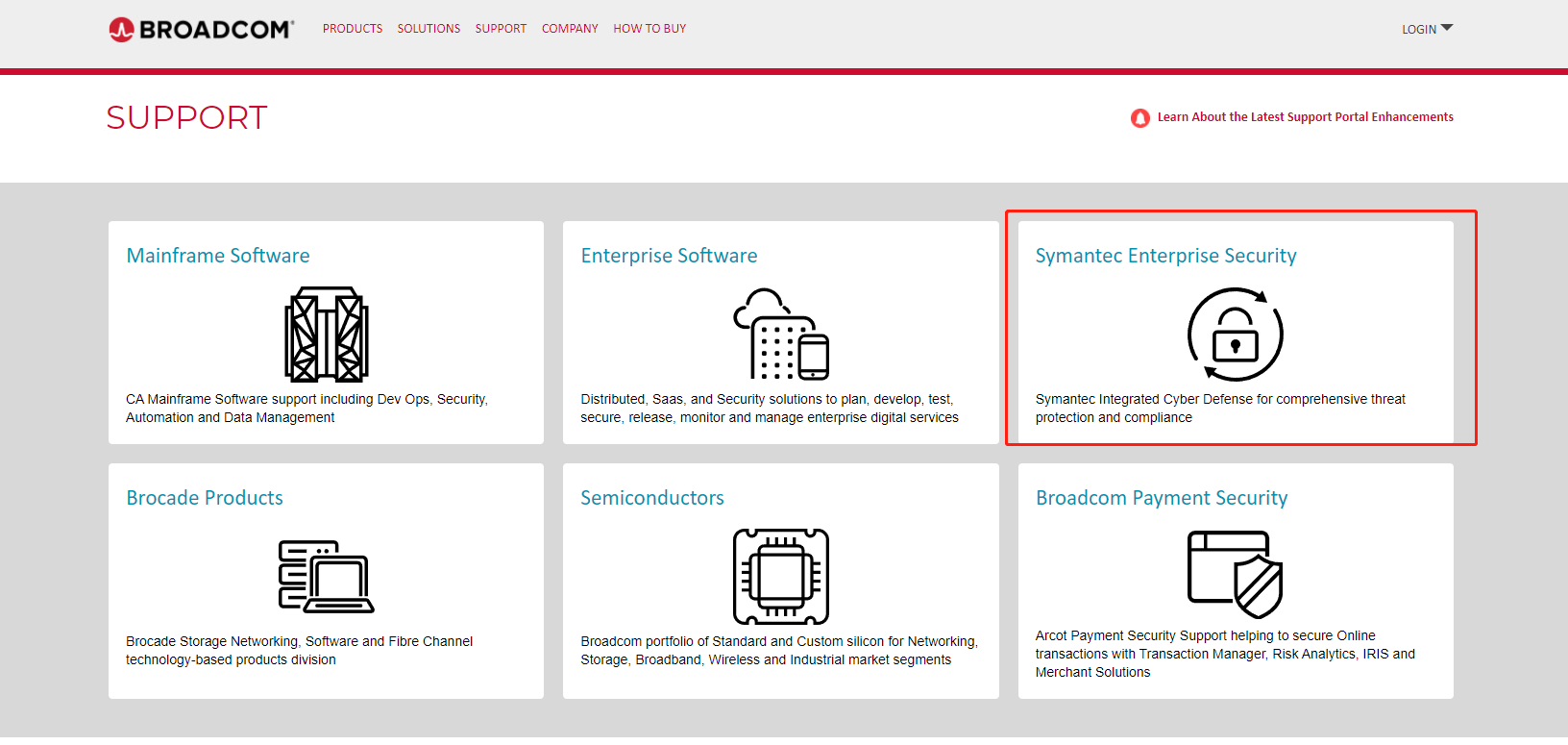
Task: Open the Enterprise Software heading link
Action: click(669, 256)
